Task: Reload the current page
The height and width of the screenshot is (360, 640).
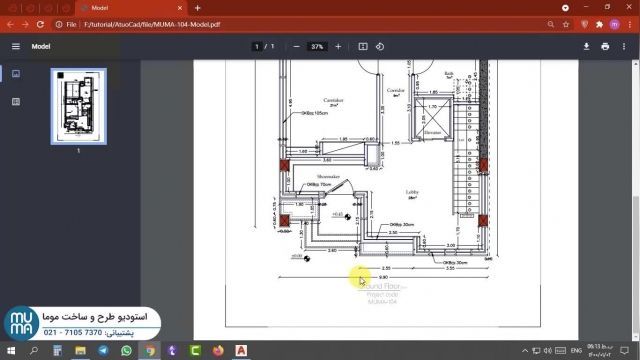Action: pyautogui.click(x=40, y=24)
